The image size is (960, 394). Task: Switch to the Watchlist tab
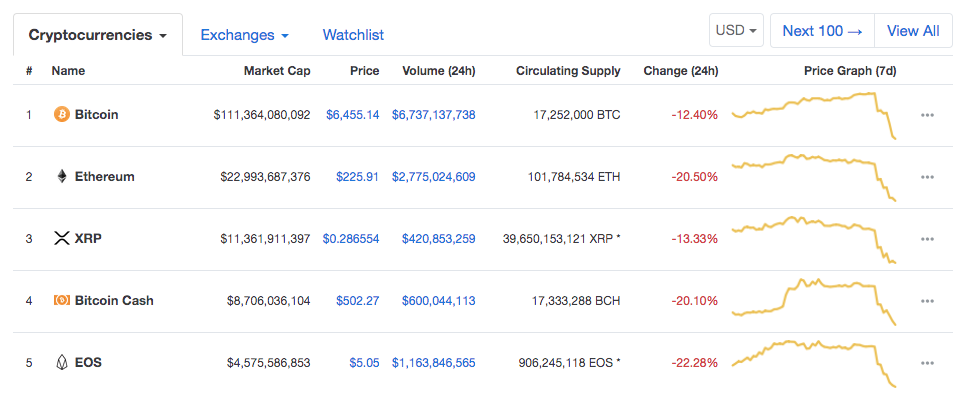click(353, 35)
